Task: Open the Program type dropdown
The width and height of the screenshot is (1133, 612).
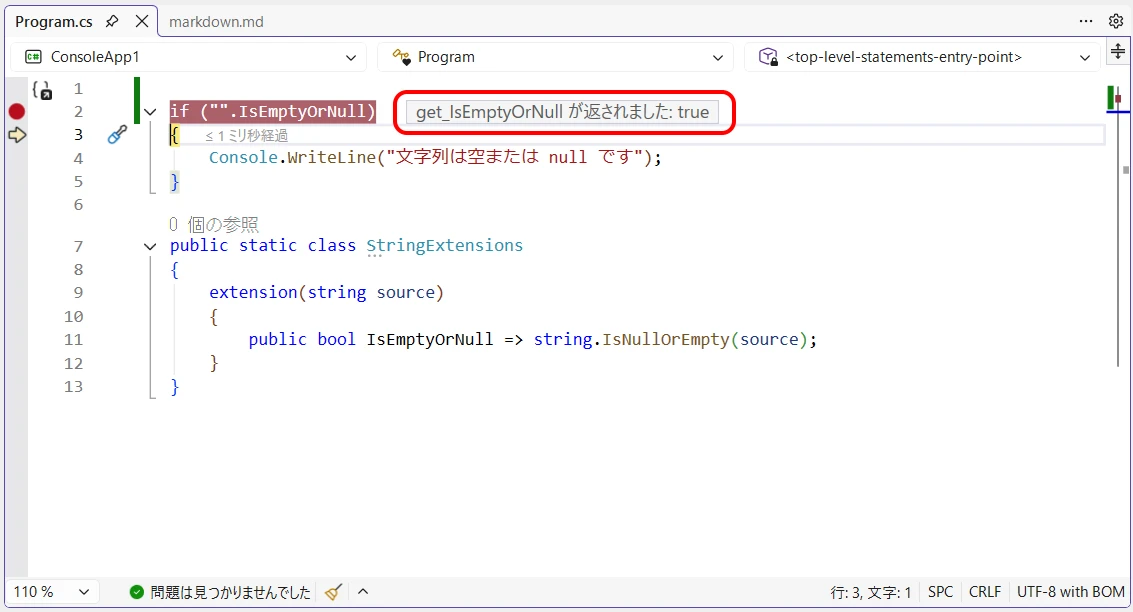Action: coord(555,57)
